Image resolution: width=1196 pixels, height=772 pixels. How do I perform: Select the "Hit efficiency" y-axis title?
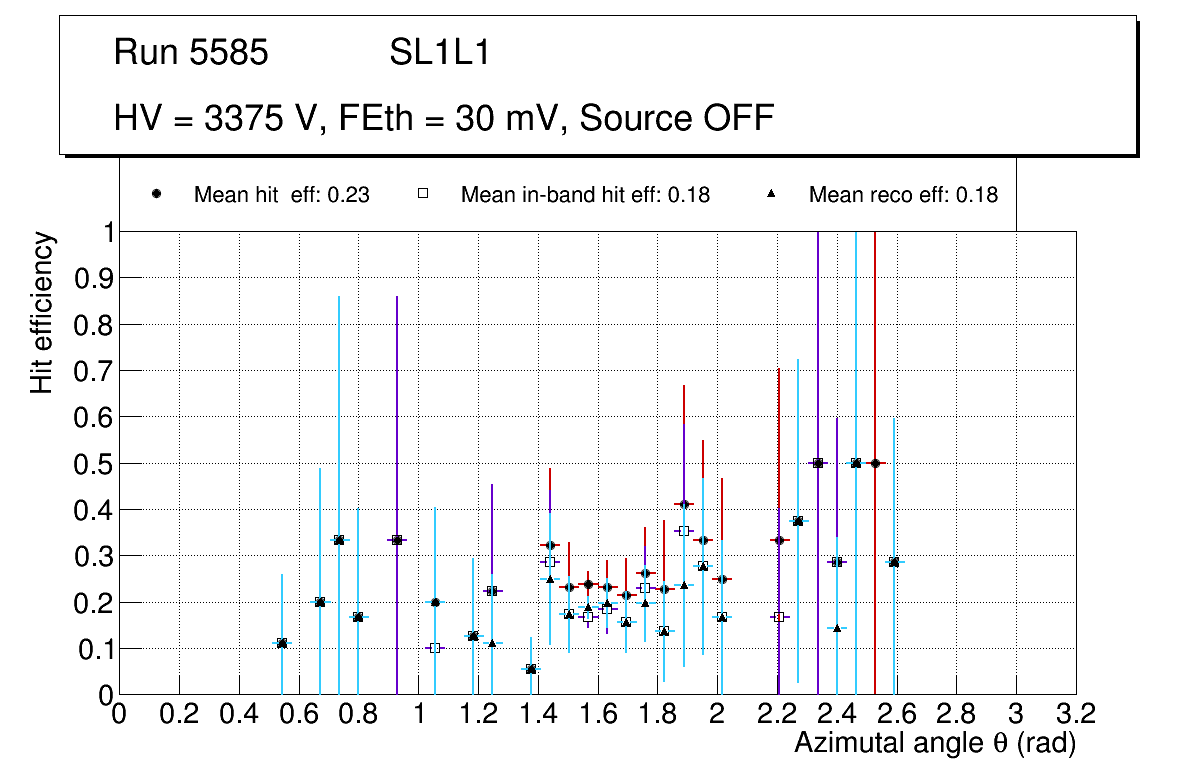pos(42,312)
